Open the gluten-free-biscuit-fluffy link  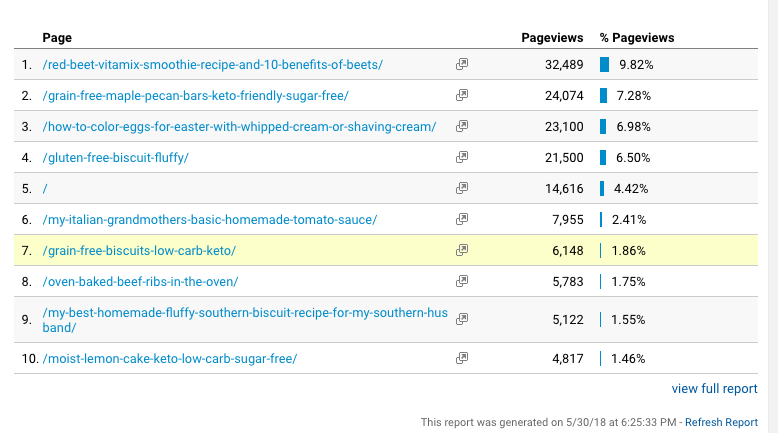pyautogui.click(x=116, y=158)
